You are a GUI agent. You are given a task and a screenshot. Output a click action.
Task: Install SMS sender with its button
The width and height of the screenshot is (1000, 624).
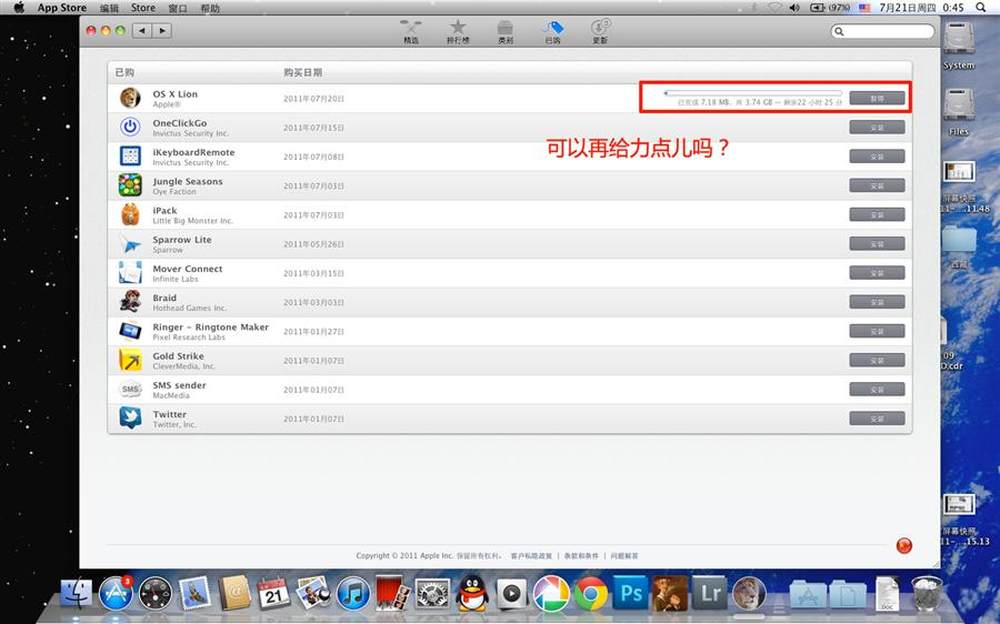pos(877,389)
